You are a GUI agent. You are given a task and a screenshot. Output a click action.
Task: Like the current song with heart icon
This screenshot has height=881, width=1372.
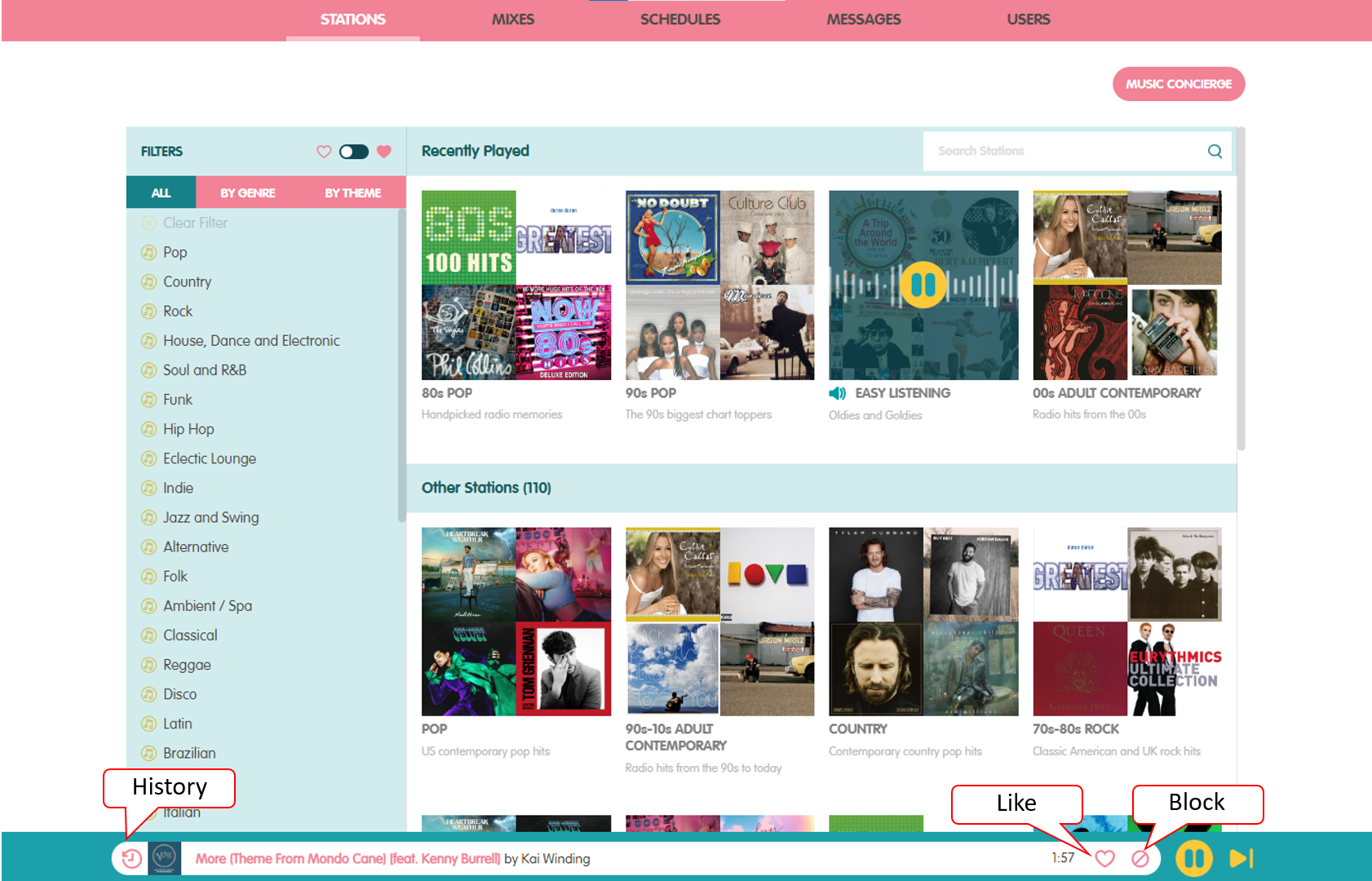(1104, 858)
